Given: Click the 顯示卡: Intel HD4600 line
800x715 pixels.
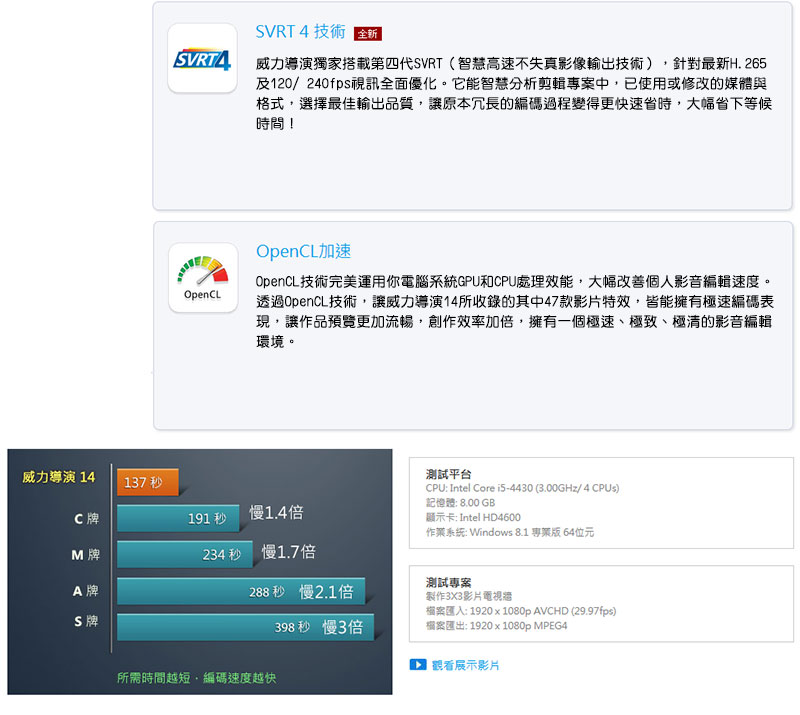Looking at the screenshot, I should click(x=473, y=517).
